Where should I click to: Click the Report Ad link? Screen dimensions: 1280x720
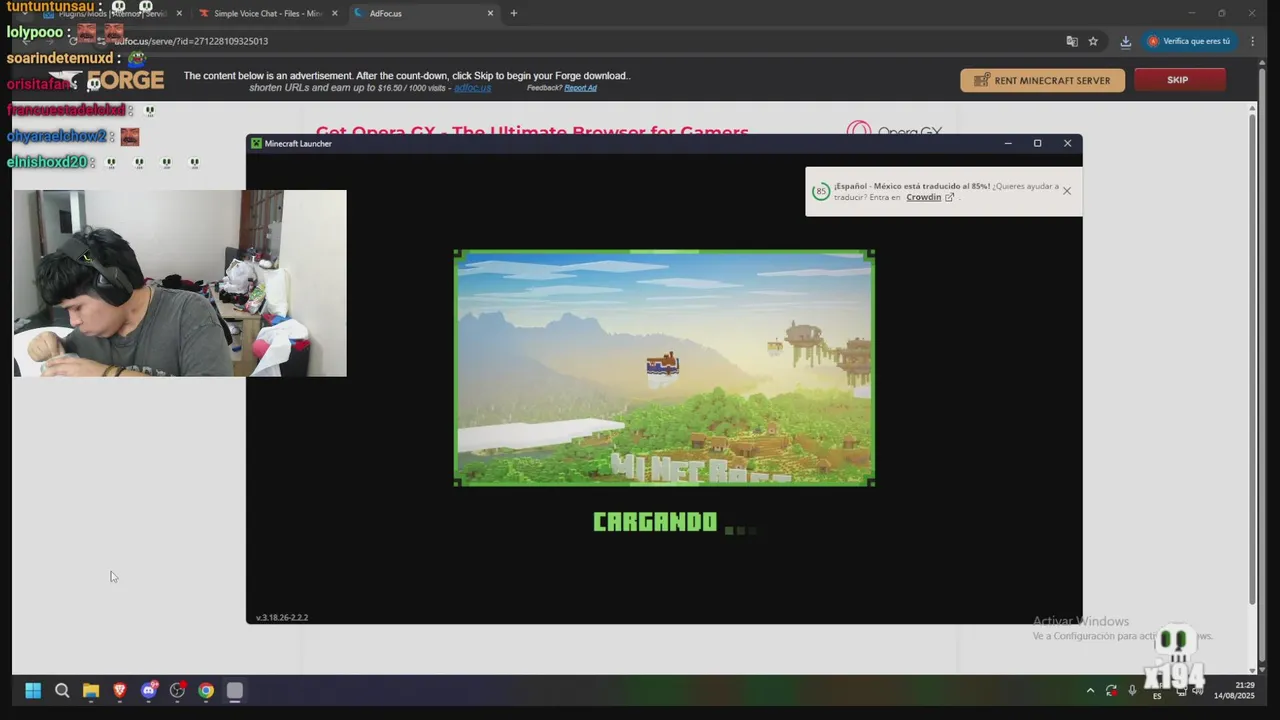580,88
